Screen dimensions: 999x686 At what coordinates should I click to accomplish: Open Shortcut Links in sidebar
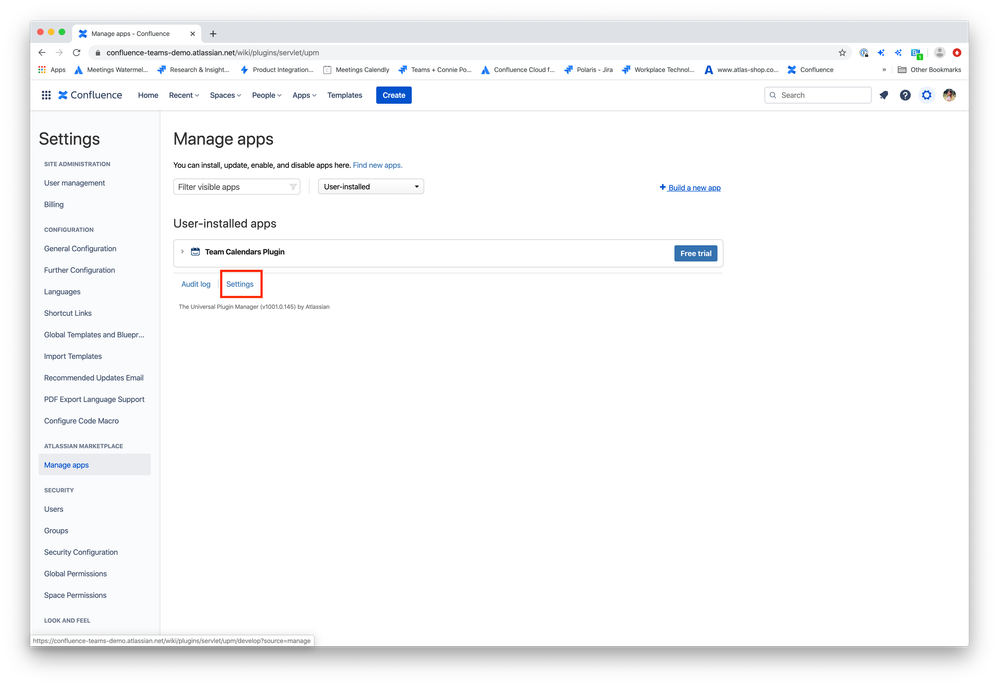tap(68, 313)
